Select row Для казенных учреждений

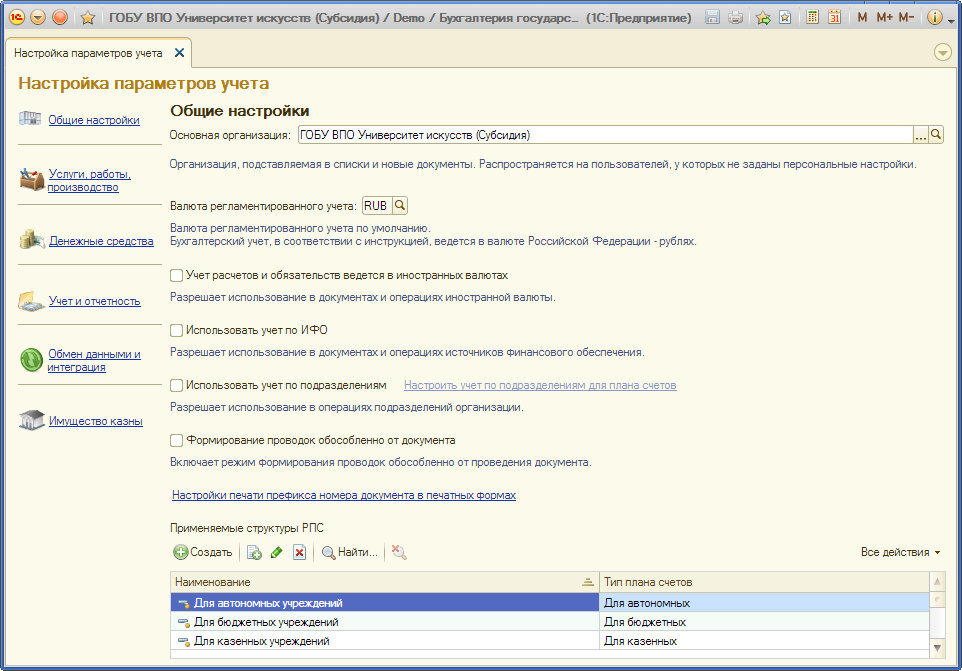coord(385,641)
